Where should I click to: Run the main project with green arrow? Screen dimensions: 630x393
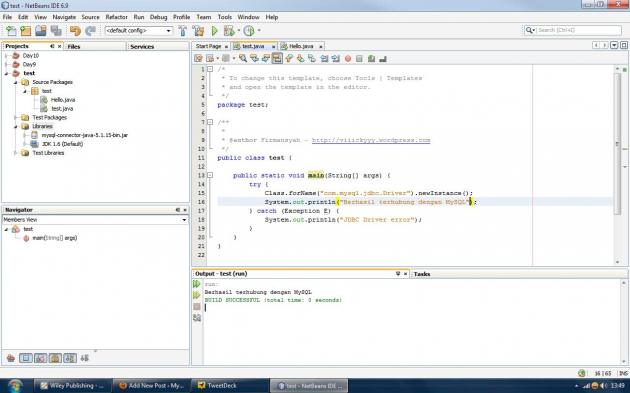(x=215, y=31)
